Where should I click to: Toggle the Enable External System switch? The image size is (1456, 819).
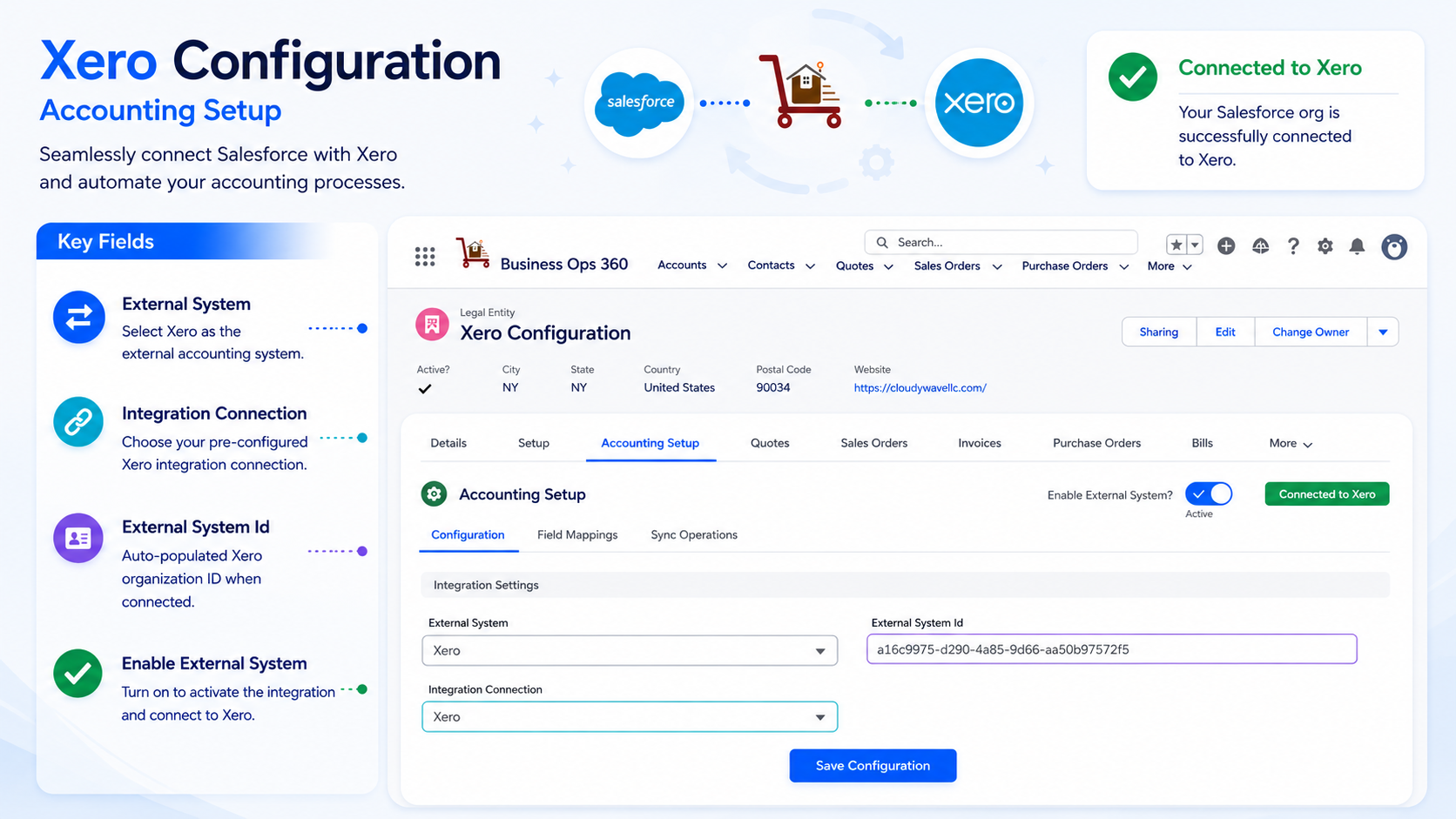click(1209, 494)
